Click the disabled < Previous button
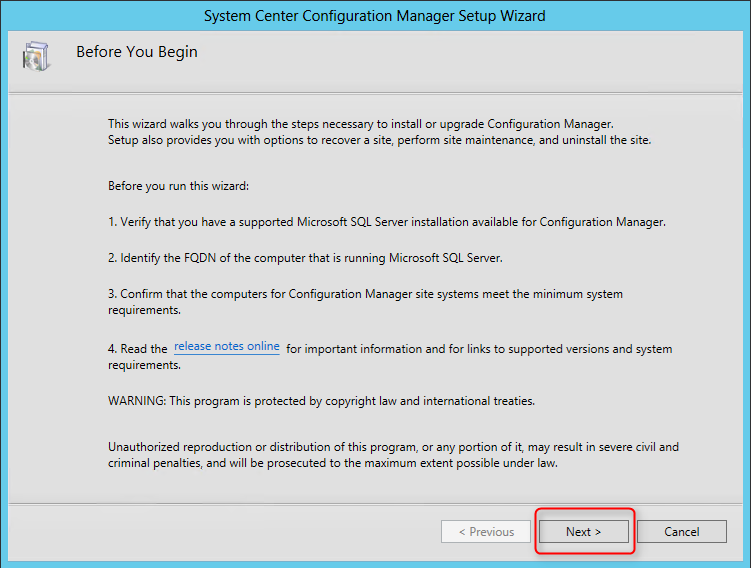Image resolution: width=751 pixels, height=568 pixels. click(486, 532)
